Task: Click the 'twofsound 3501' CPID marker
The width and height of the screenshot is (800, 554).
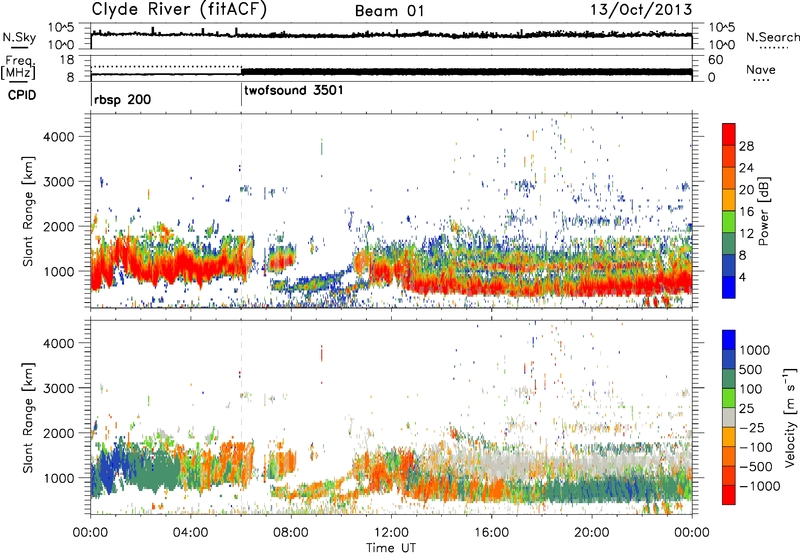Action: point(294,91)
